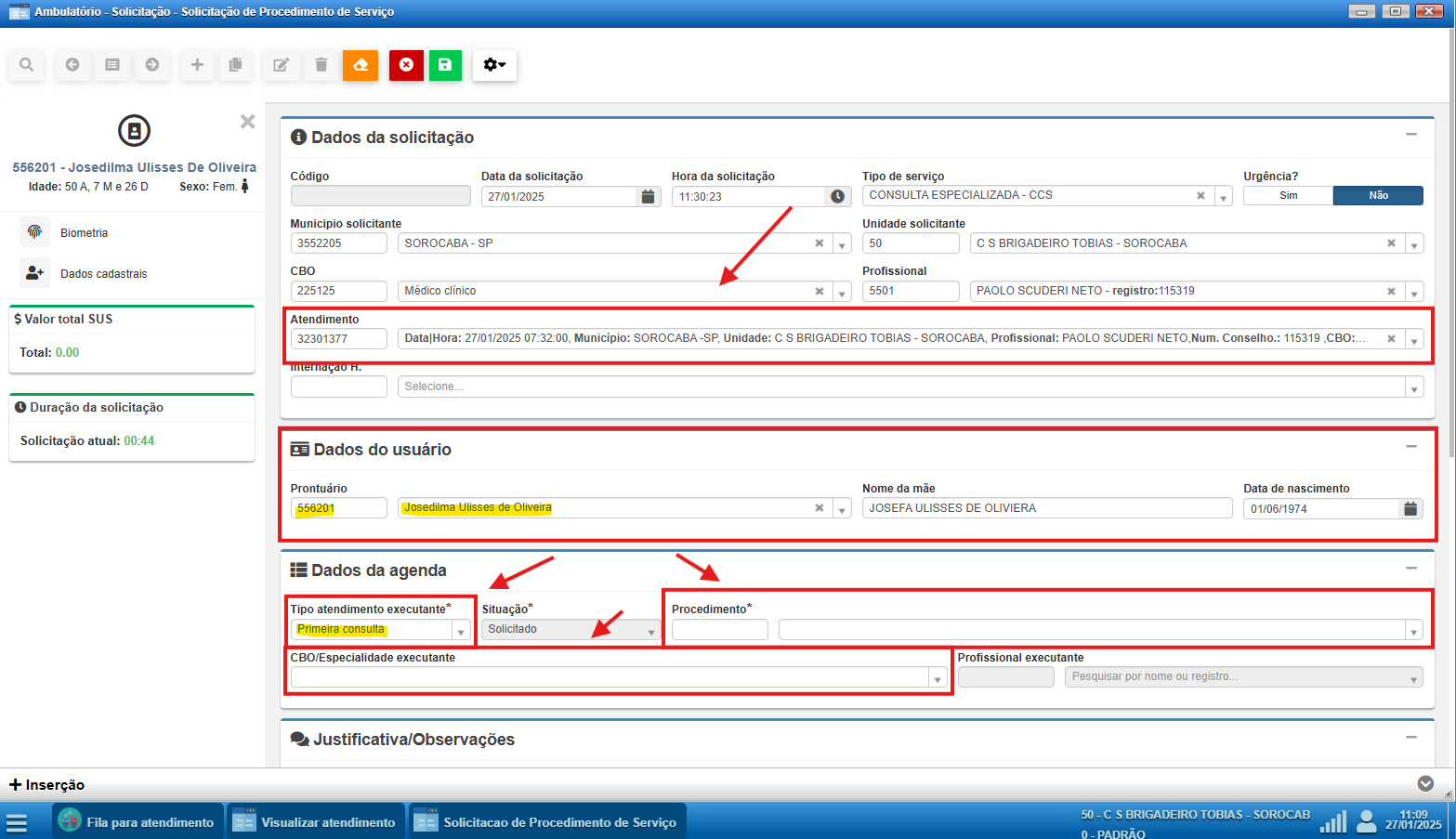Expand the Tipo atendimento executante dropdown
The image size is (1456, 839).
[x=461, y=631]
